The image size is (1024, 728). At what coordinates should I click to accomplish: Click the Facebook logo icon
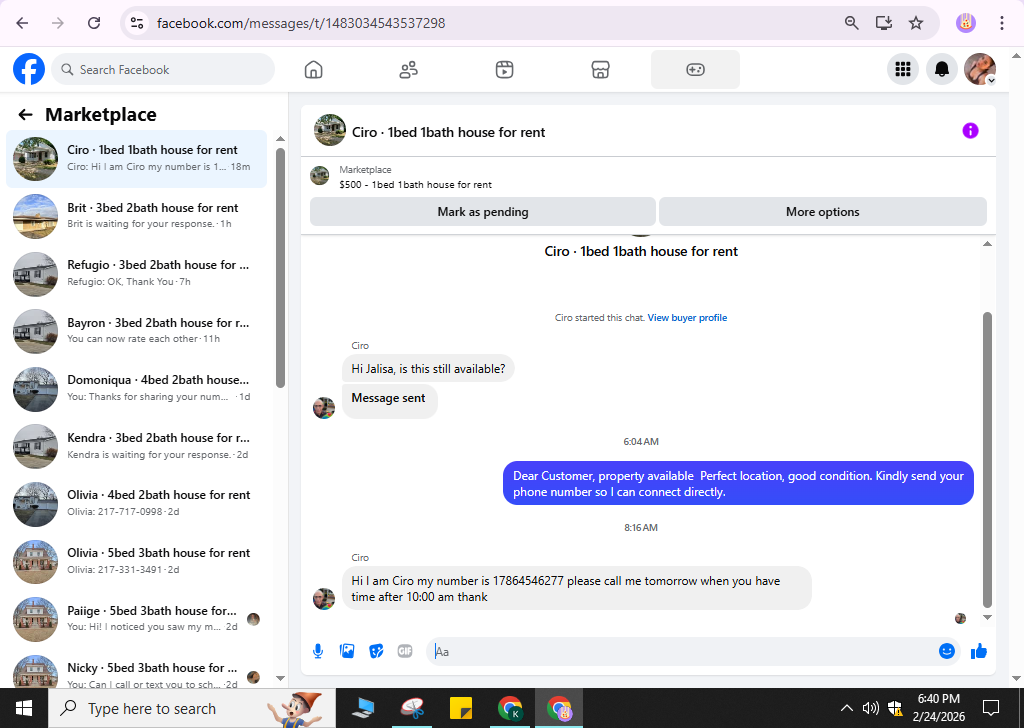point(29,69)
